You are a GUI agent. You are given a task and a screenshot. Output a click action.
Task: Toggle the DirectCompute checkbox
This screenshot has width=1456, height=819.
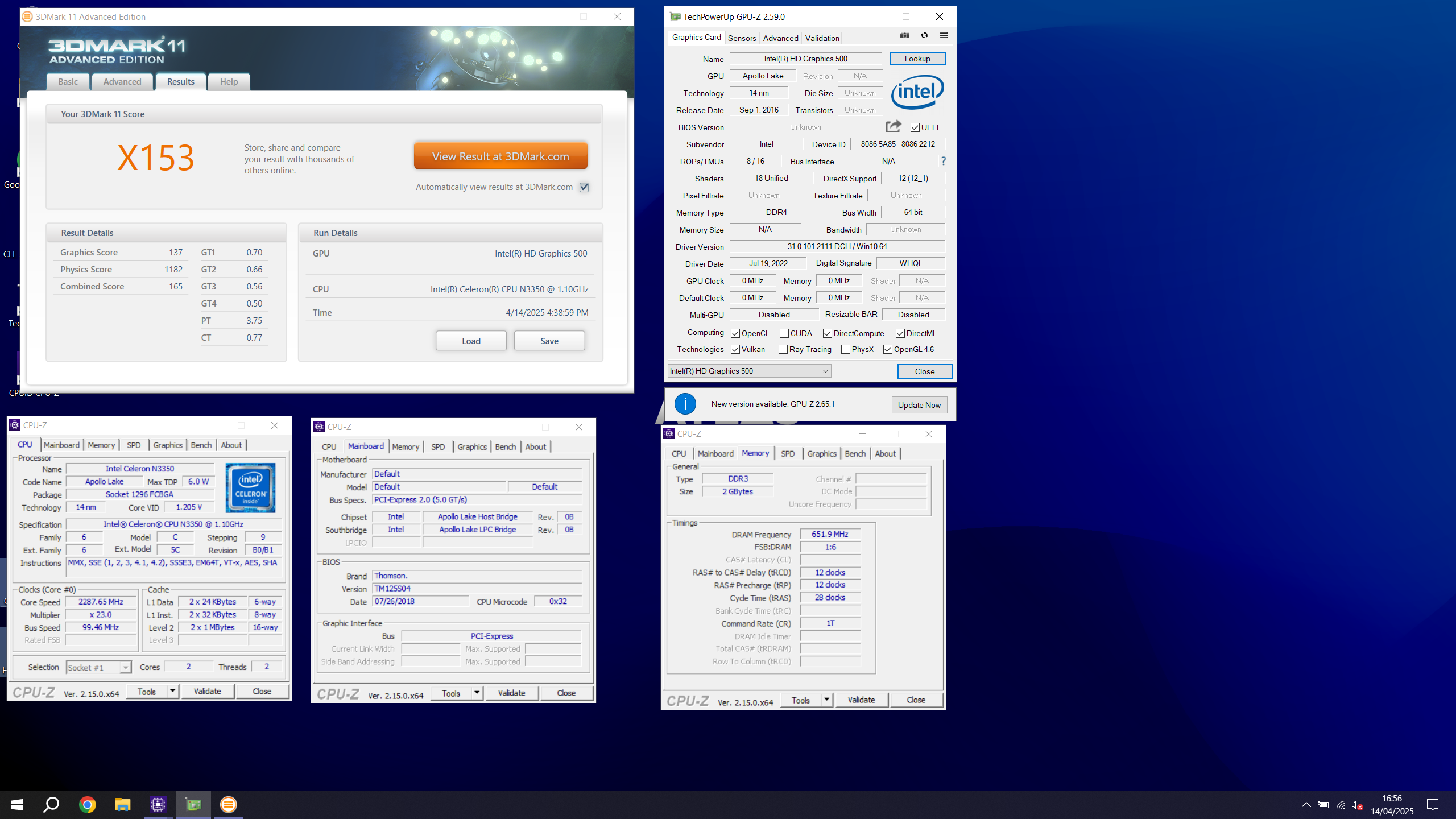(828, 333)
